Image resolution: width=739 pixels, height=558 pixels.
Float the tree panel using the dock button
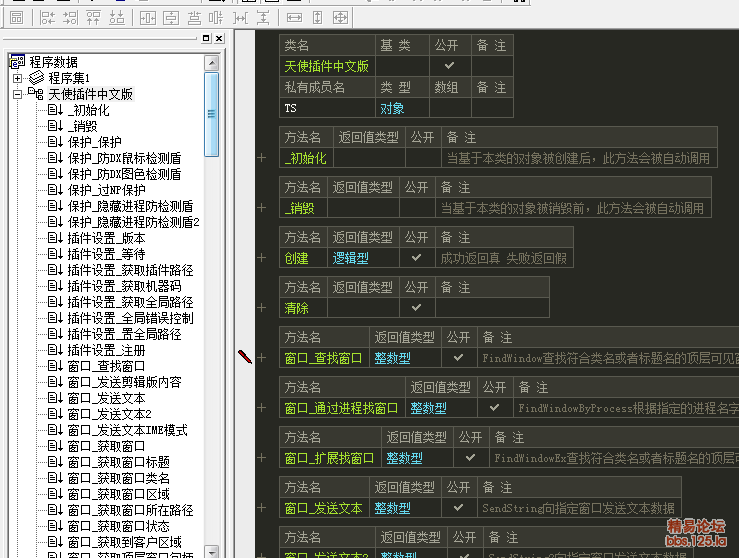[x=206, y=38]
